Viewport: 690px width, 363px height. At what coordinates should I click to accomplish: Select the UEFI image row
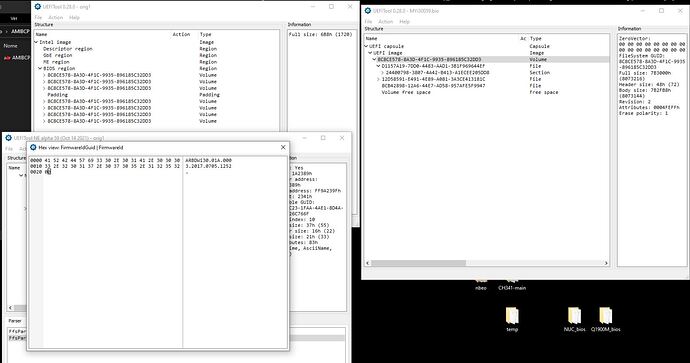(486, 53)
